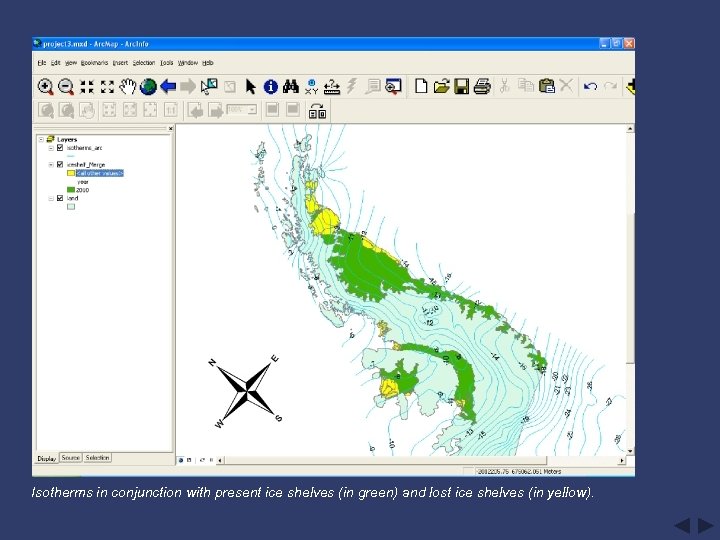
Task: Collapse the iceshelf_Merge layer legend
Action: click(51, 165)
